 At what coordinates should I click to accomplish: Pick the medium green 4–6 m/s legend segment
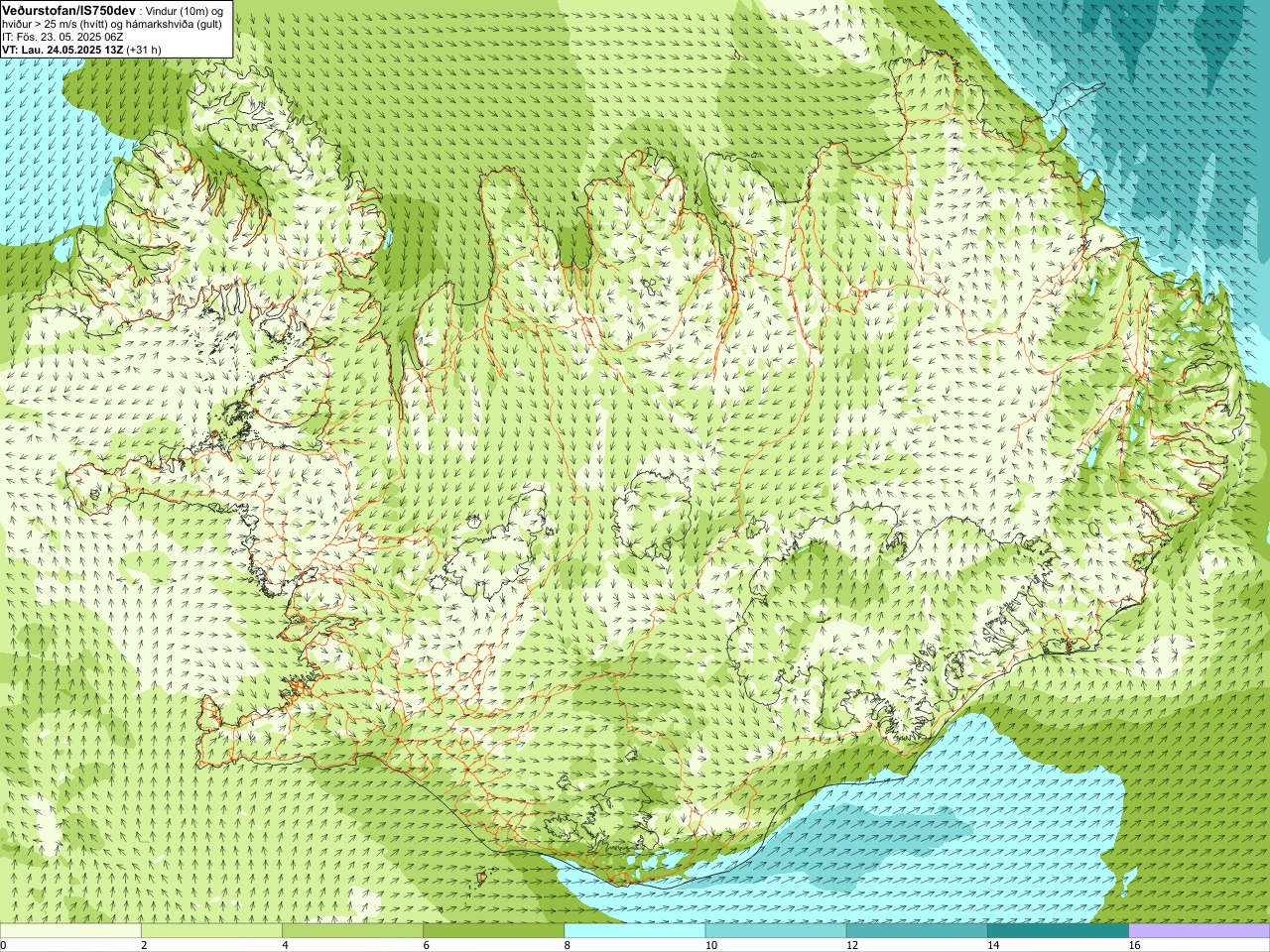point(352,931)
